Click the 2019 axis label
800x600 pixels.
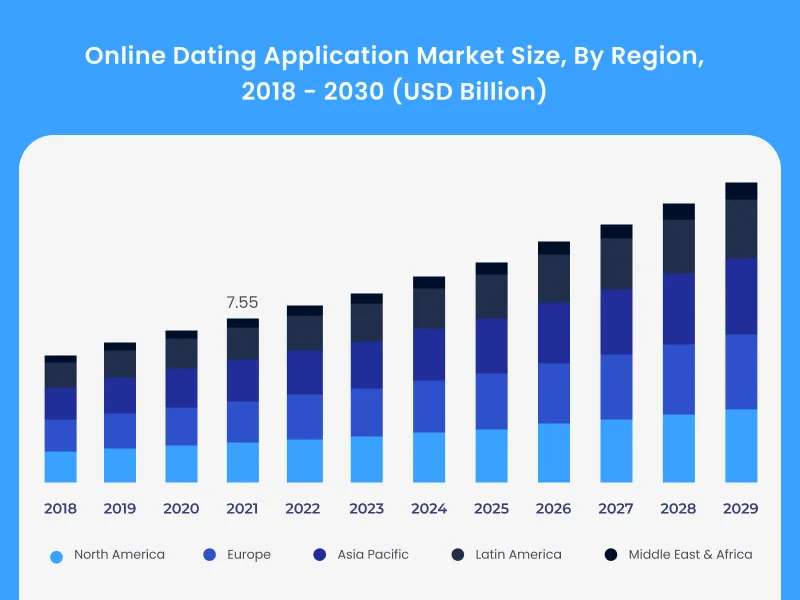120,509
